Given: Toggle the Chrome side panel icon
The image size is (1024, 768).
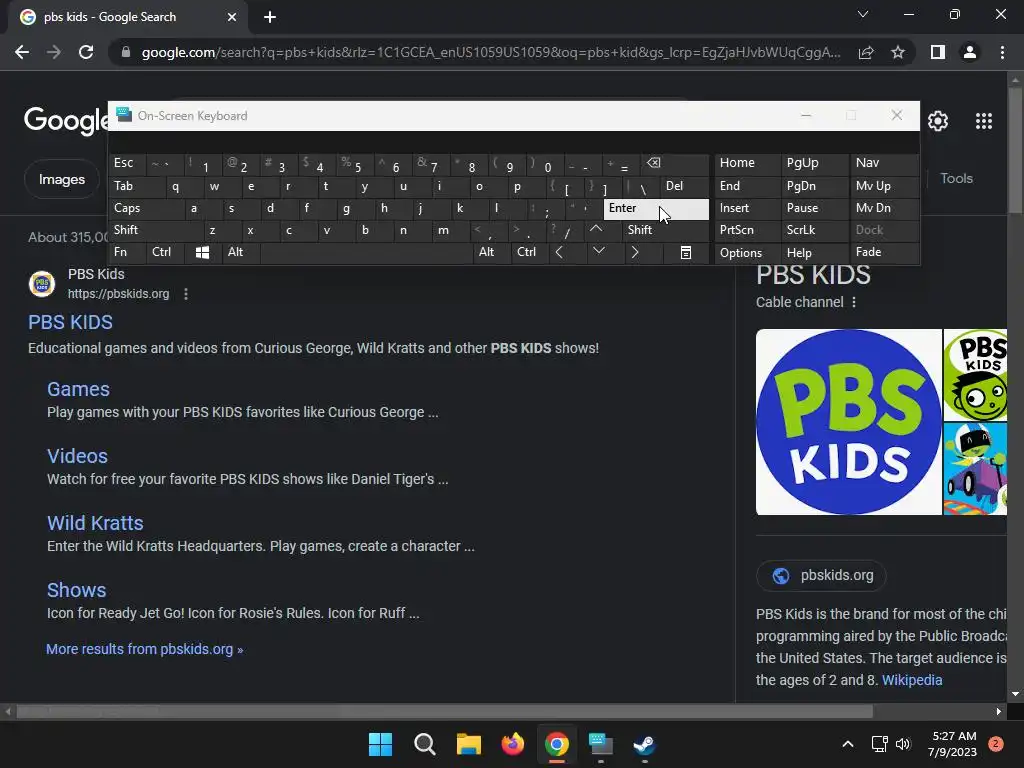Looking at the screenshot, I should click(x=938, y=52).
